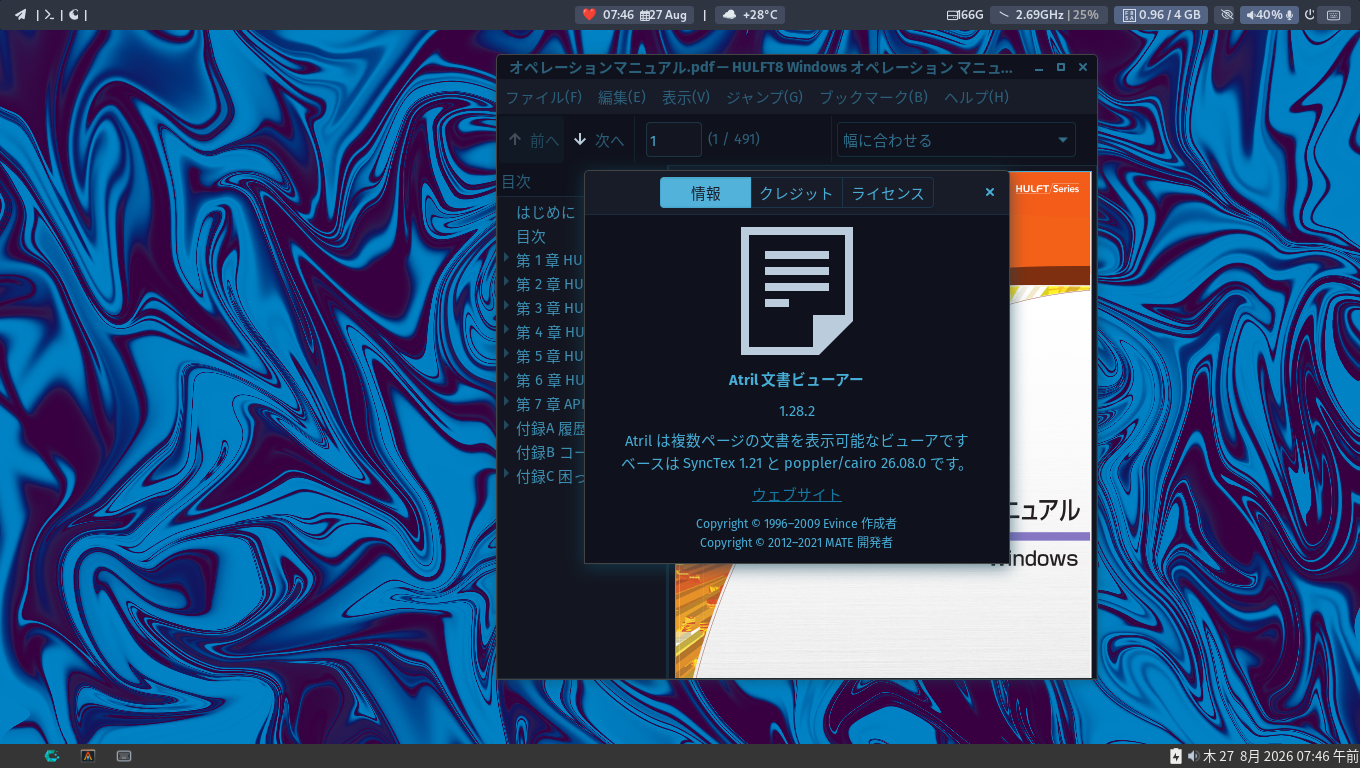This screenshot has height=768, width=1360.
Task: Click the keyboard icon in the top bar
Action: click(x=1333, y=15)
